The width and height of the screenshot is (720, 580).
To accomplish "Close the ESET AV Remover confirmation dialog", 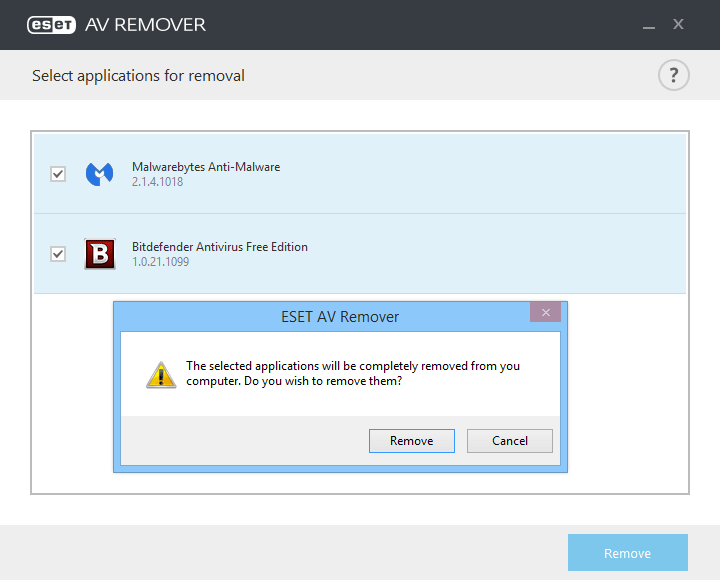I will [546, 312].
